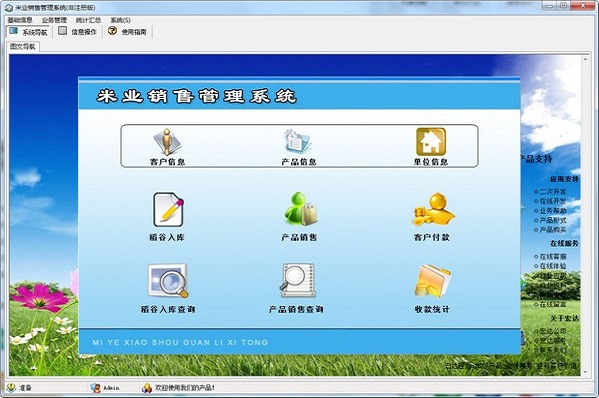Open 客户付款 gold coins icon
Screen dimensions: 599x398
click(x=433, y=209)
